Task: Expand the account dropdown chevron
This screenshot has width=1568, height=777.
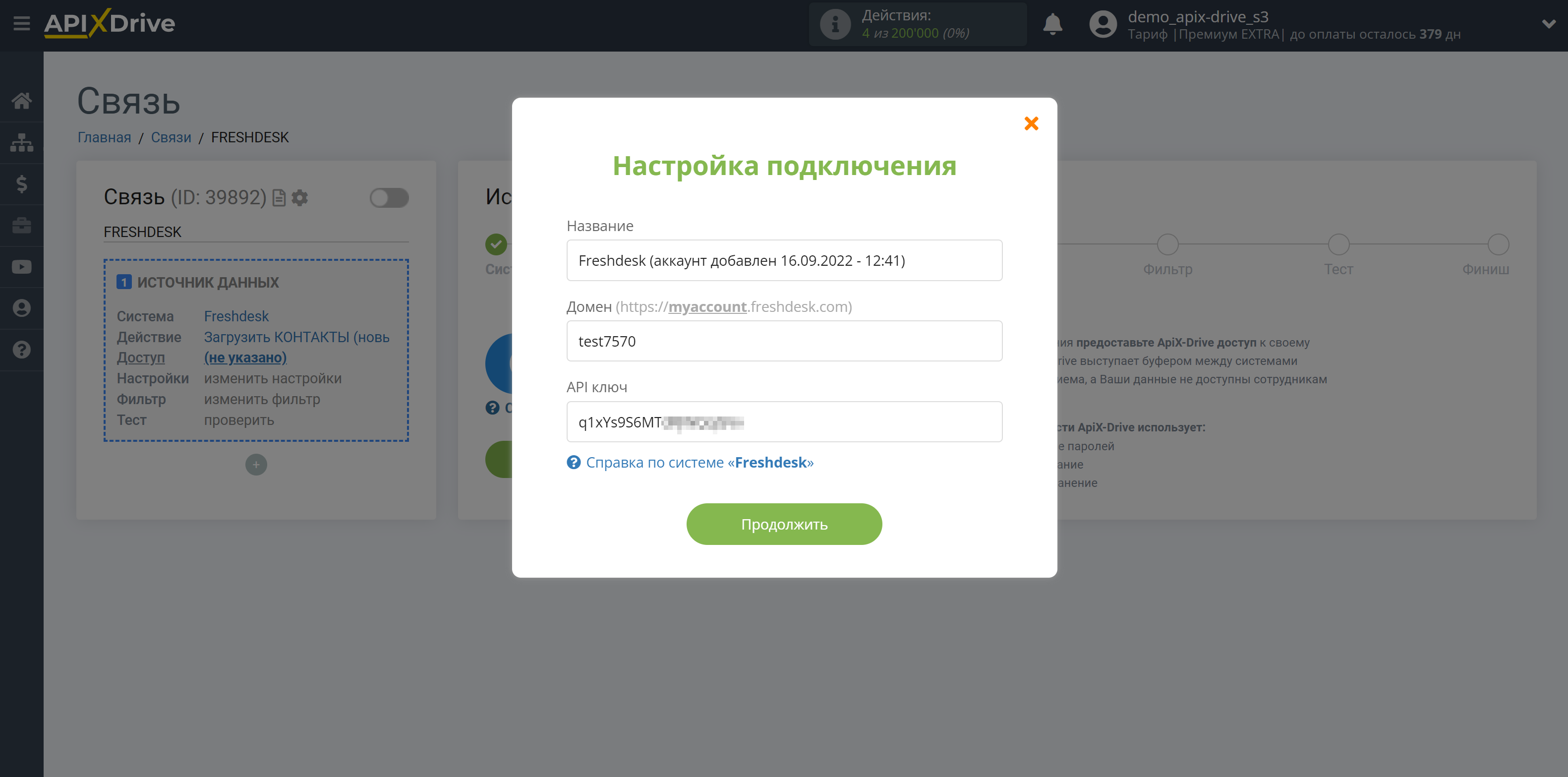Action: pyautogui.click(x=1549, y=24)
